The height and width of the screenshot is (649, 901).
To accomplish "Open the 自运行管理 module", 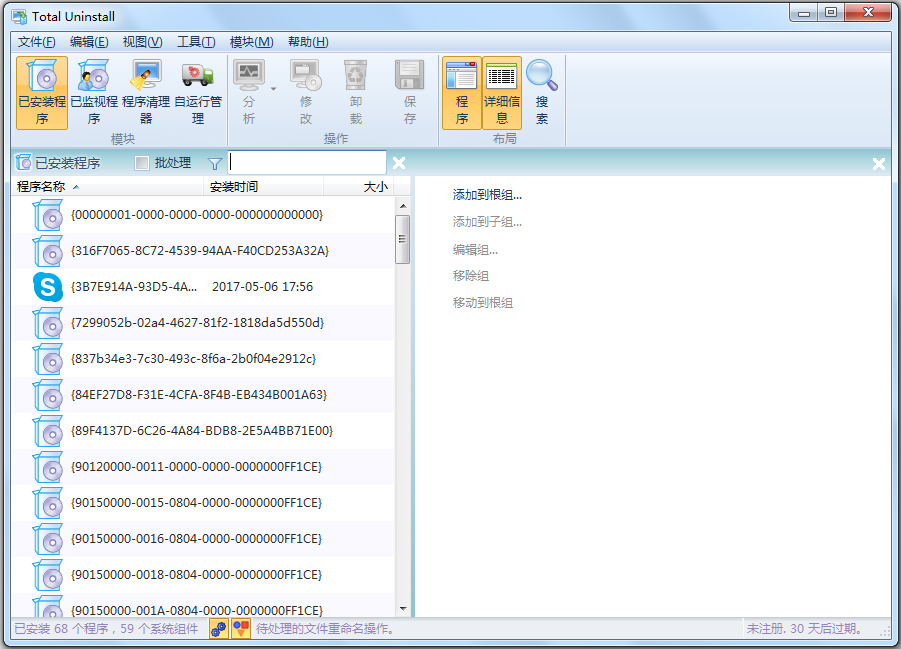I will [198, 92].
